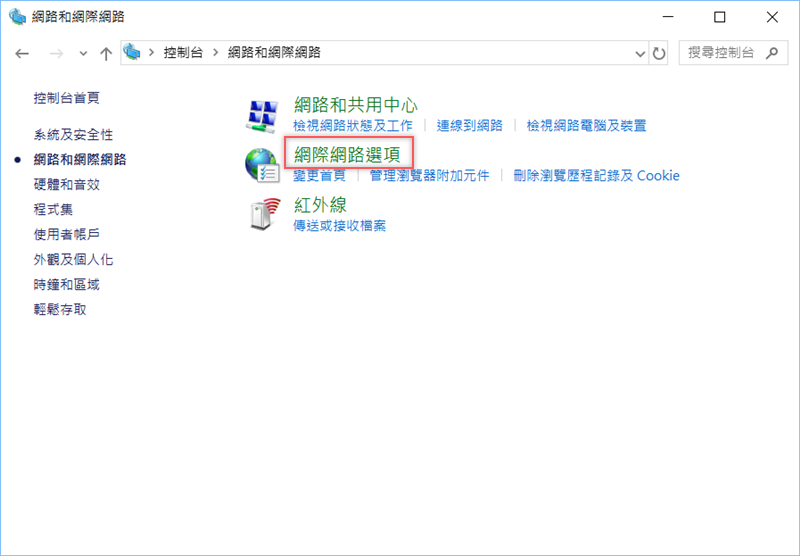The width and height of the screenshot is (800, 556).
Task: Open 外觀及個人化 in sidebar
Action: tap(73, 260)
